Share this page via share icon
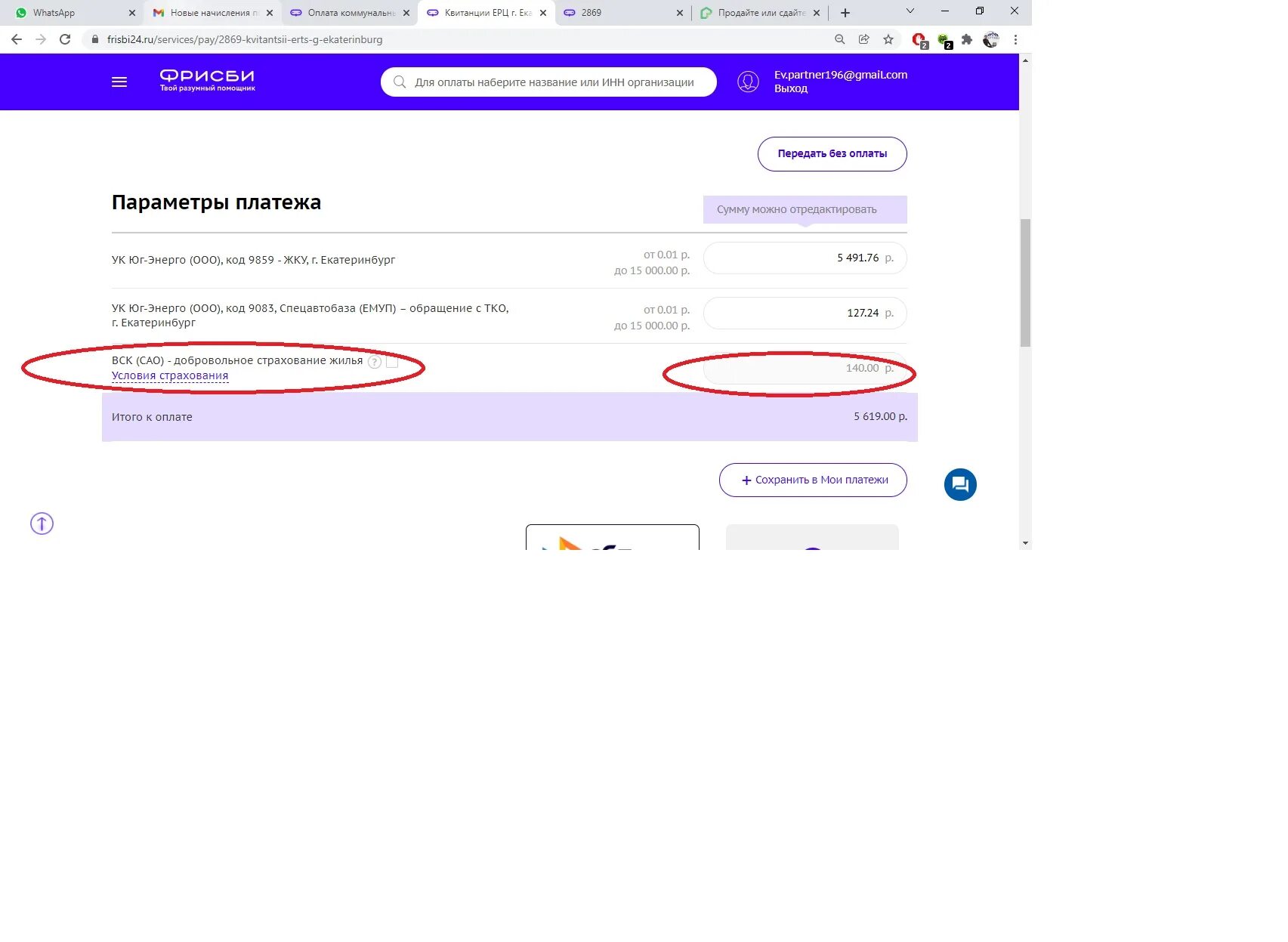This screenshot has width=1288, height=942. (864, 39)
